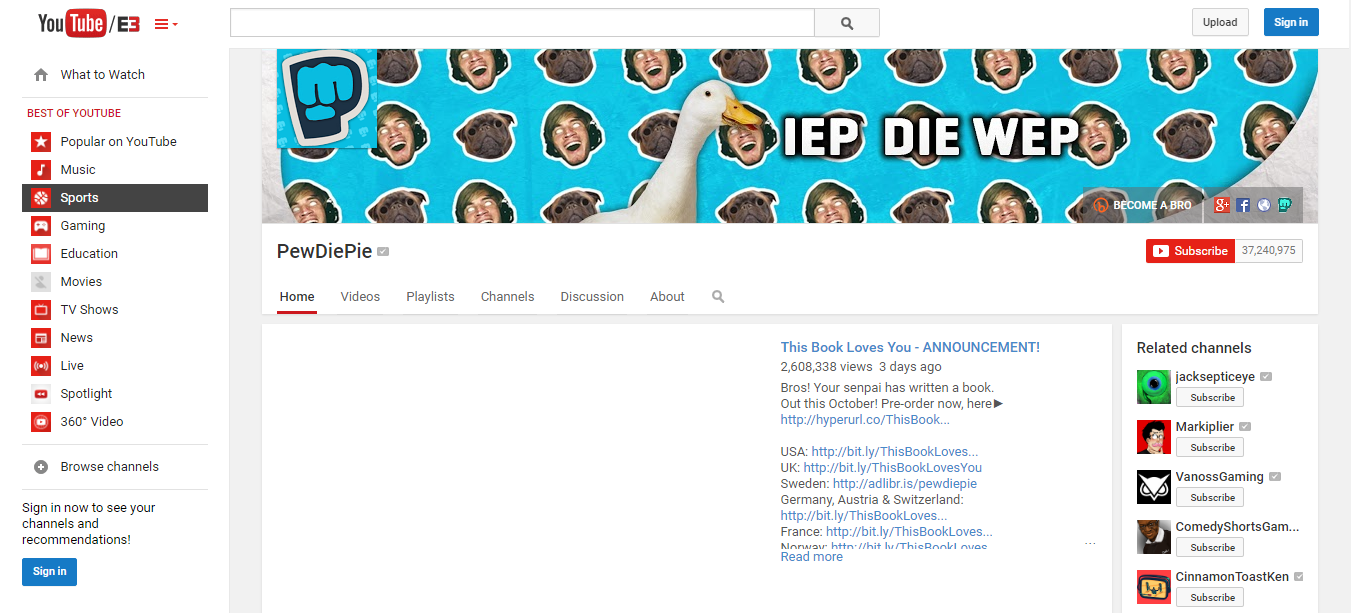
Task: Open the jacksepticeye channel name
Action: click(1215, 377)
